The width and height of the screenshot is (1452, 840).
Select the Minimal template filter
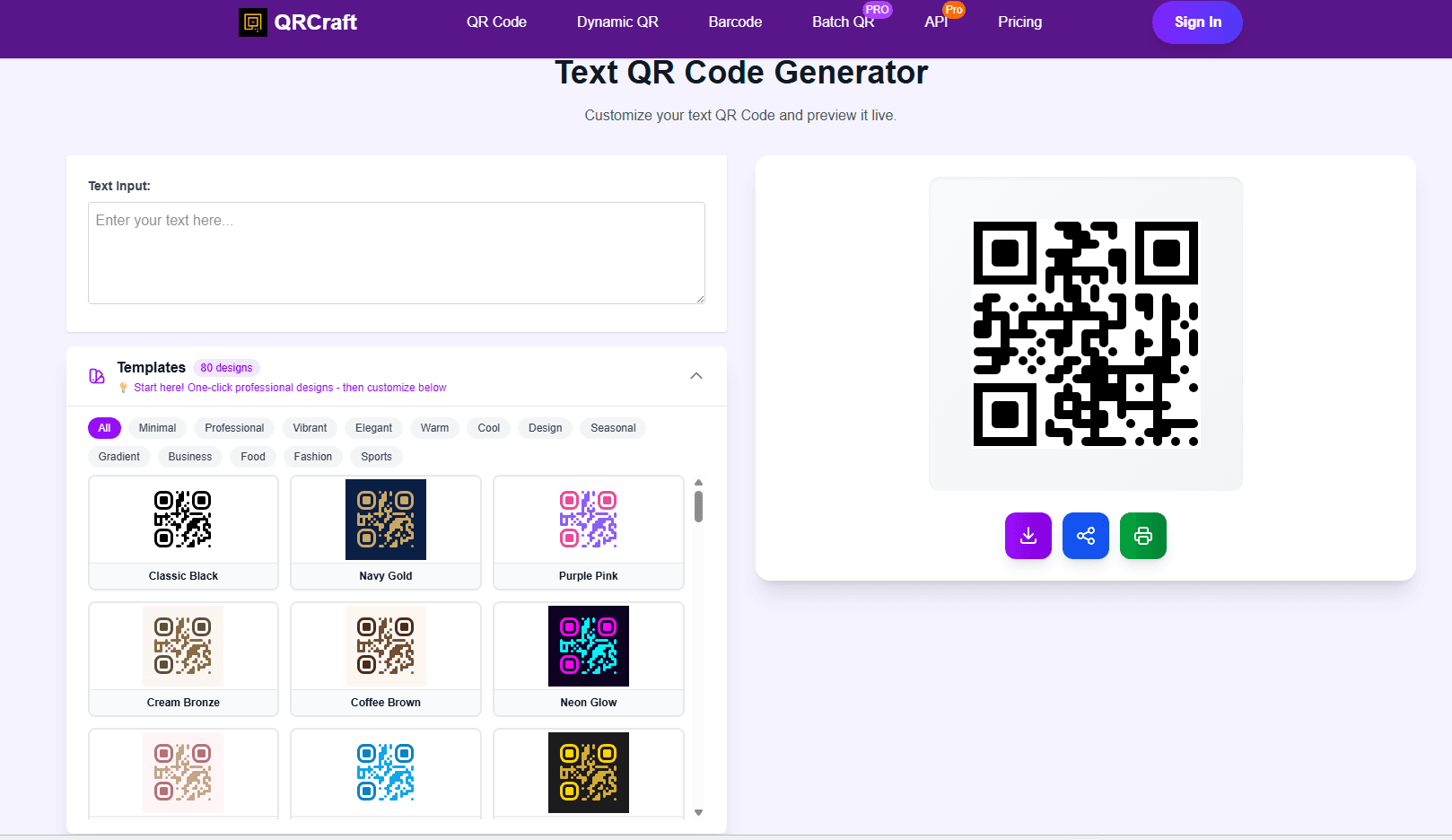(157, 428)
